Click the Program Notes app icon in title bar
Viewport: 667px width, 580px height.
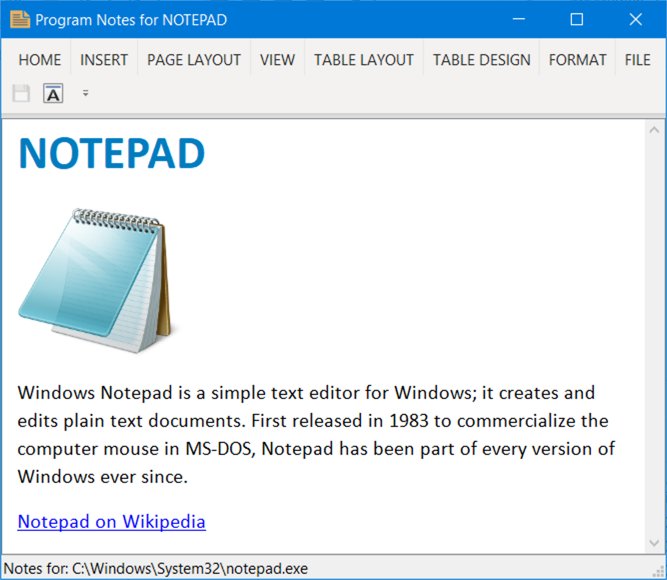tap(19, 19)
